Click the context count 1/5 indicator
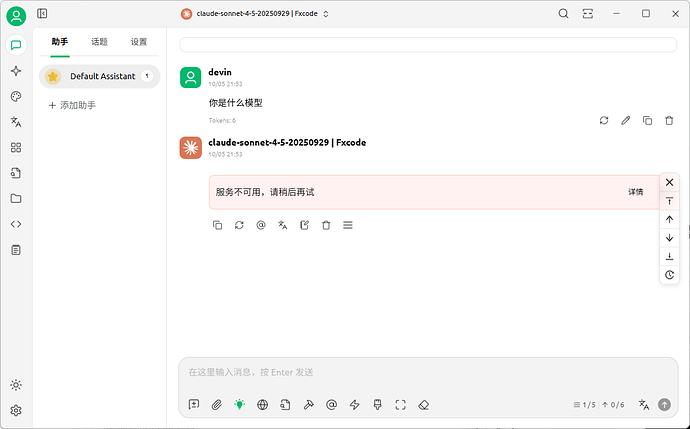The width and height of the screenshot is (690, 429). [584, 405]
